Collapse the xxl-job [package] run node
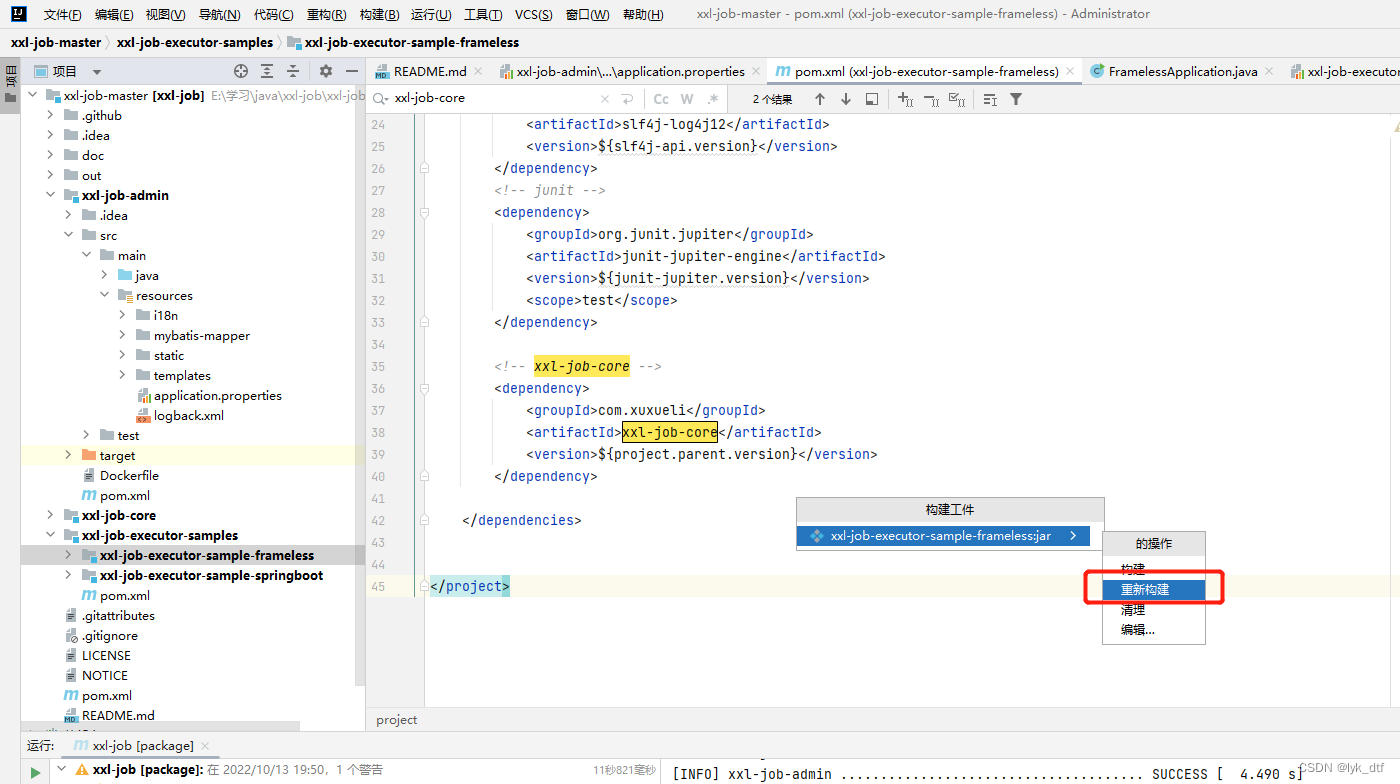 [x=61, y=769]
